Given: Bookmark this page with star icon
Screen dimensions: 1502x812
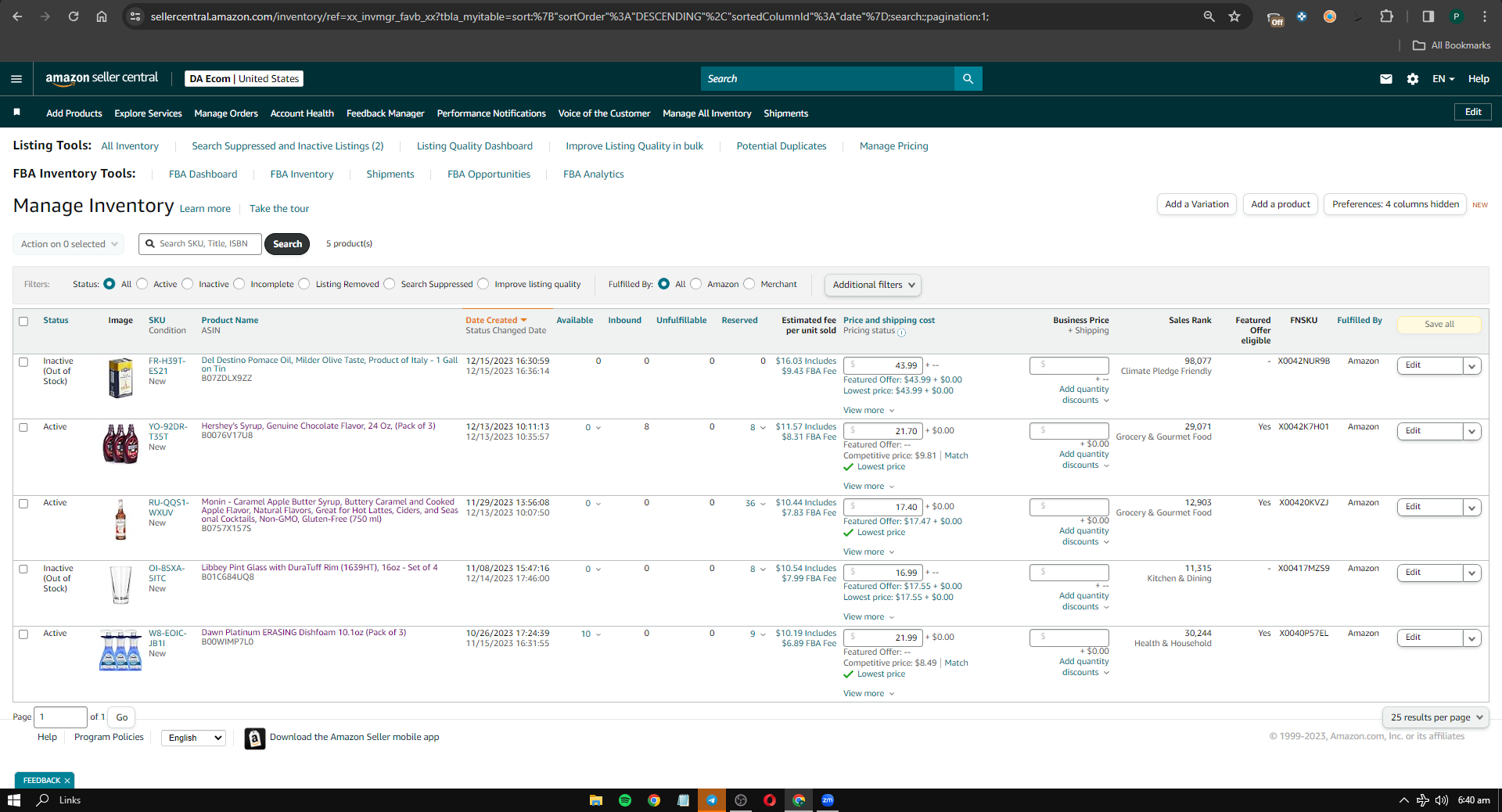Looking at the screenshot, I should [1234, 16].
